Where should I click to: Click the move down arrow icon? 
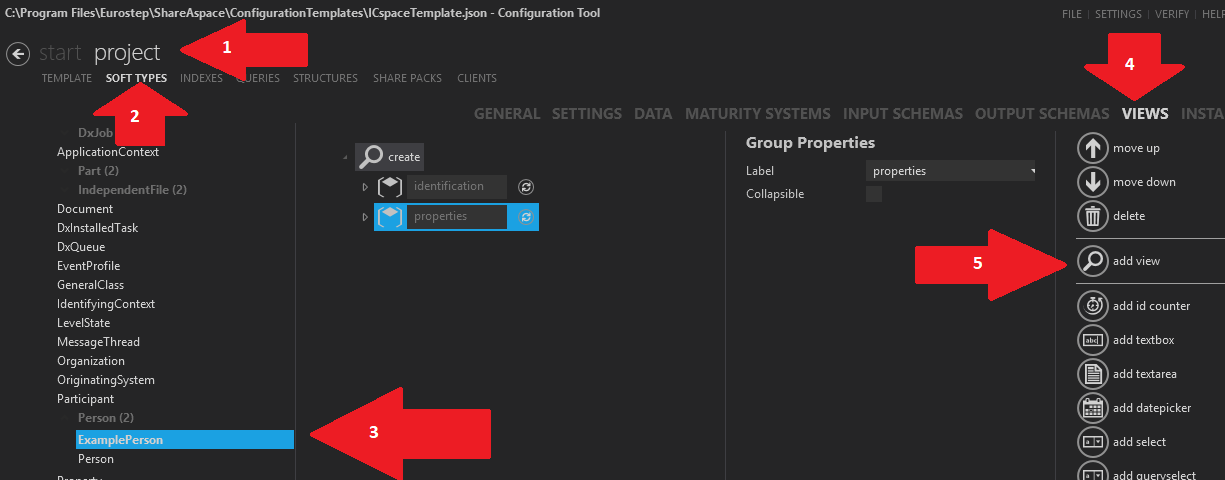click(x=1093, y=182)
